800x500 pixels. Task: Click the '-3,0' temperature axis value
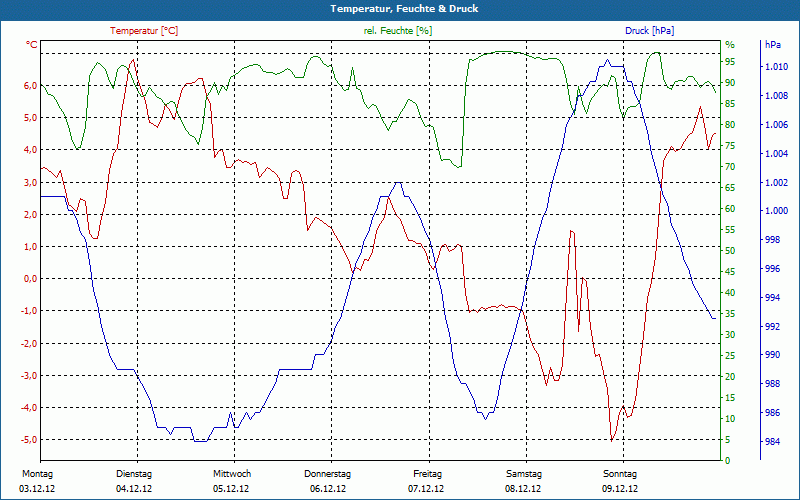coord(29,376)
